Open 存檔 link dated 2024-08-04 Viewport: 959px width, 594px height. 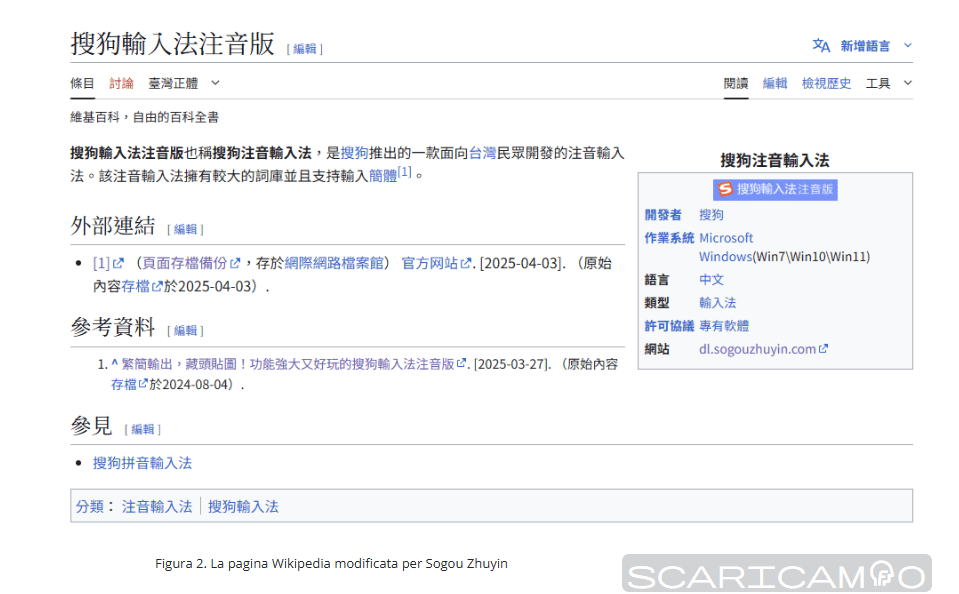pyautogui.click(x=124, y=385)
